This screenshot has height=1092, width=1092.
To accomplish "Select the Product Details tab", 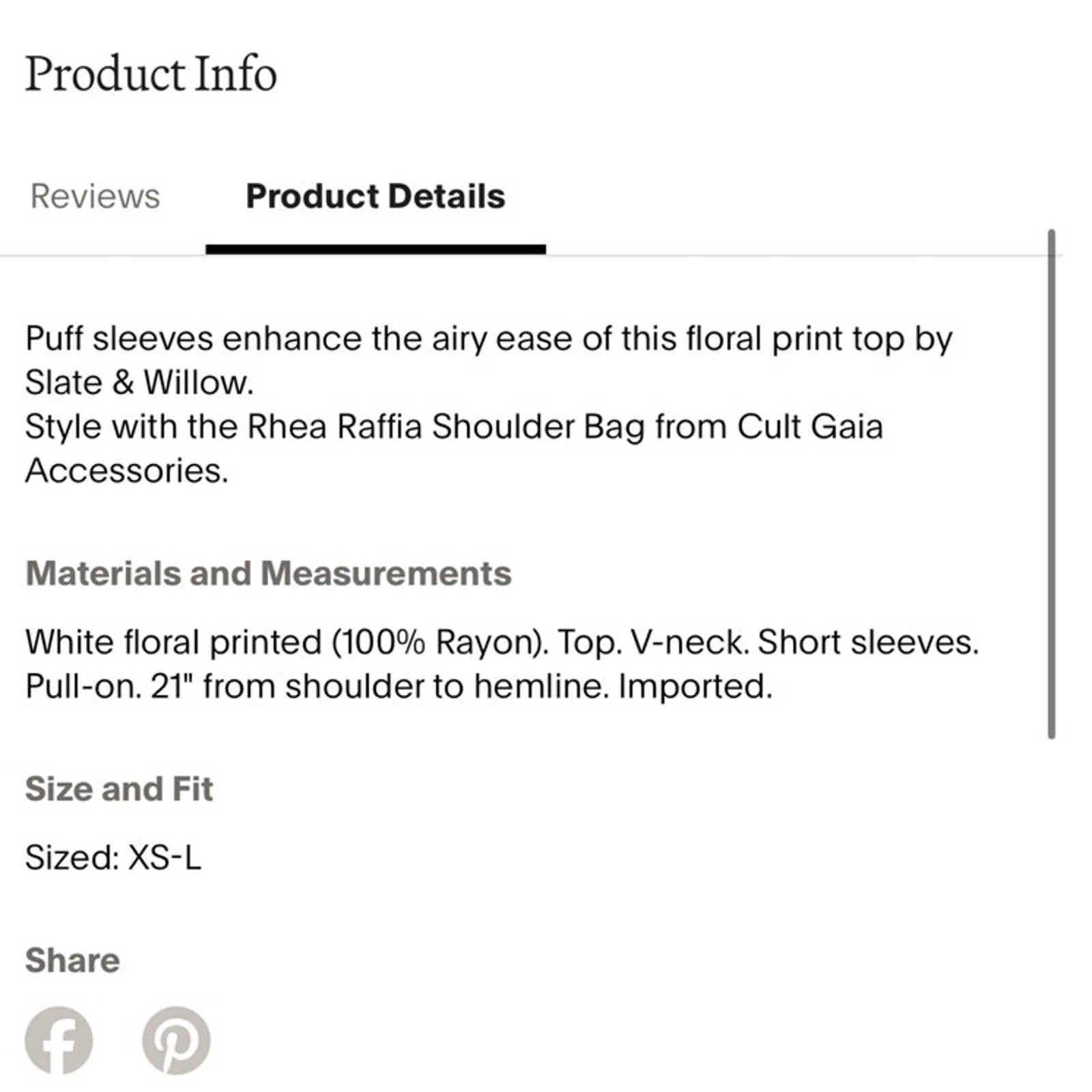I will click(375, 197).
